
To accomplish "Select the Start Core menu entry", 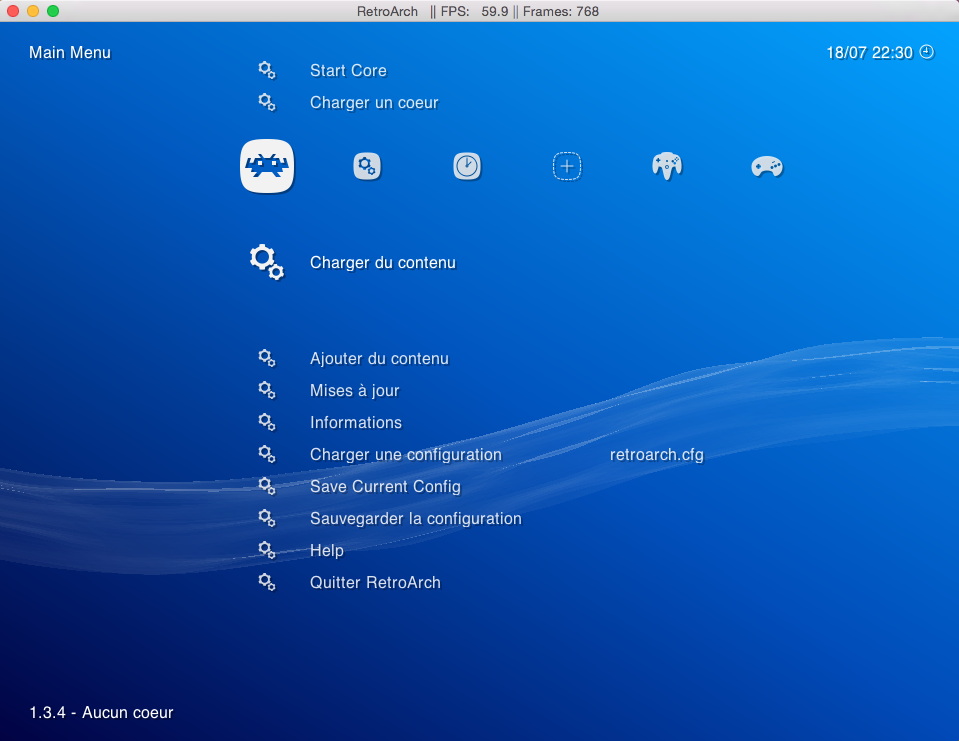I will (348, 70).
